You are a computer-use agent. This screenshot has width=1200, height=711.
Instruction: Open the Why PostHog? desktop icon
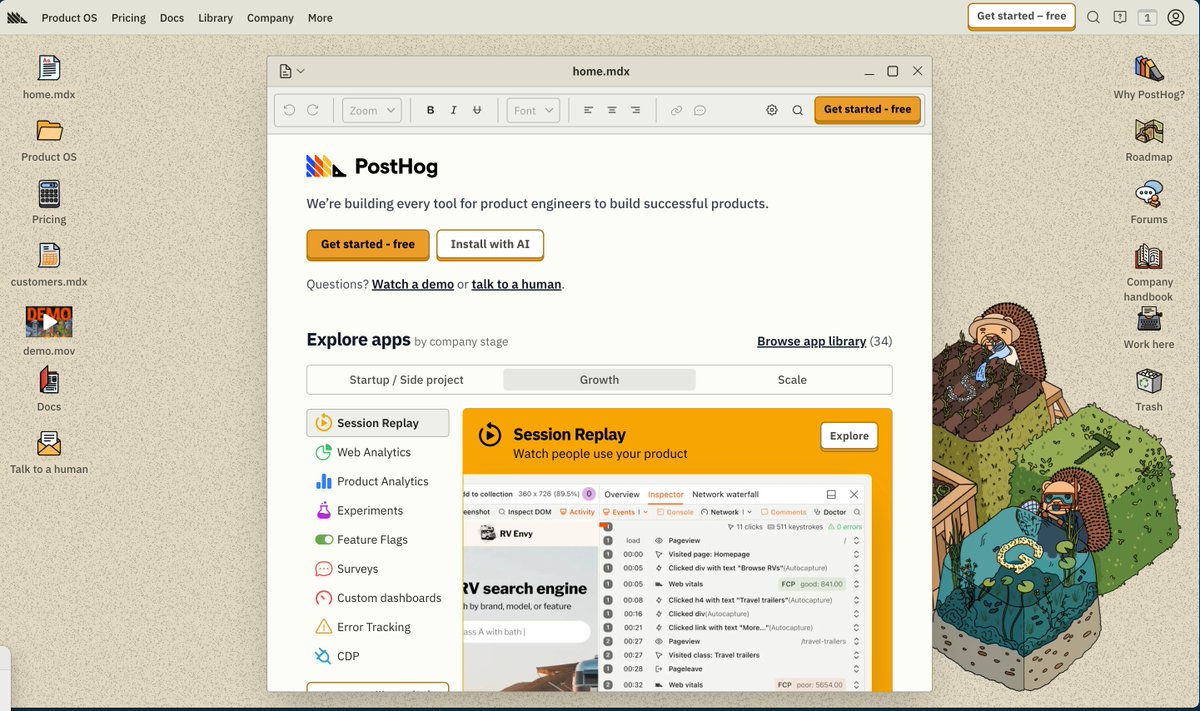pyautogui.click(x=1149, y=69)
